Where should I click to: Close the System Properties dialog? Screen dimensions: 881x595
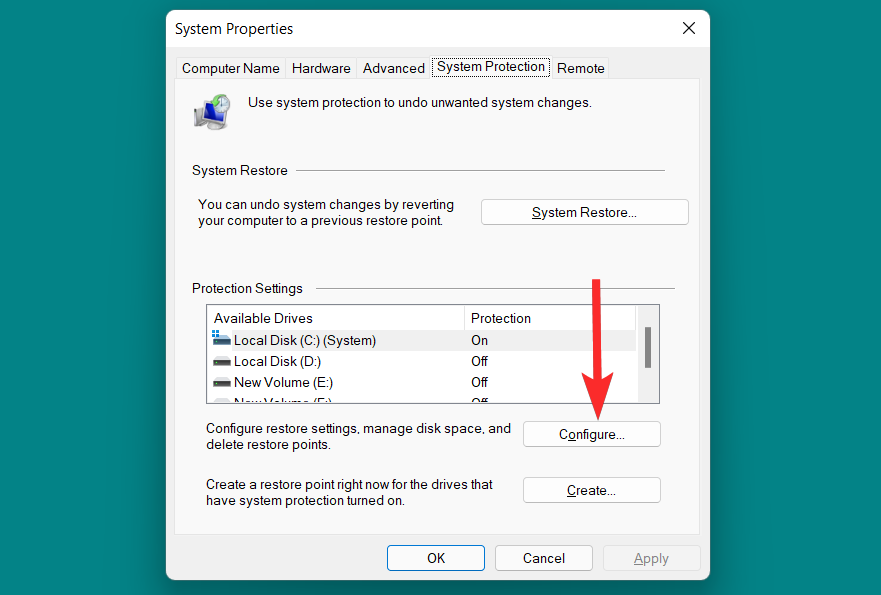[x=689, y=29]
